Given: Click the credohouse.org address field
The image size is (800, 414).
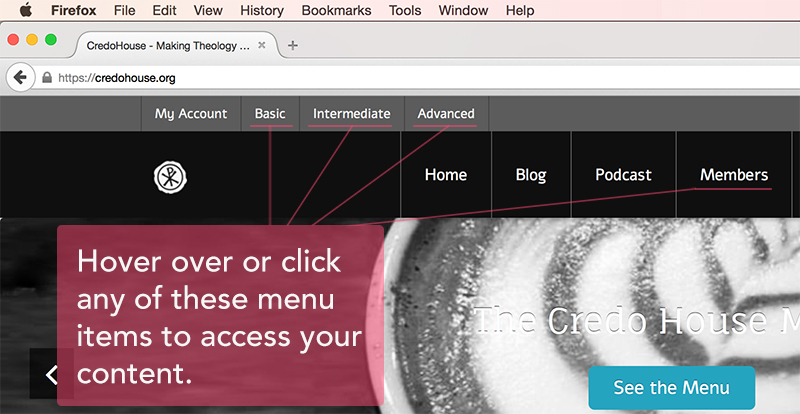Looking at the screenshot, I should [x=418, y=78].
